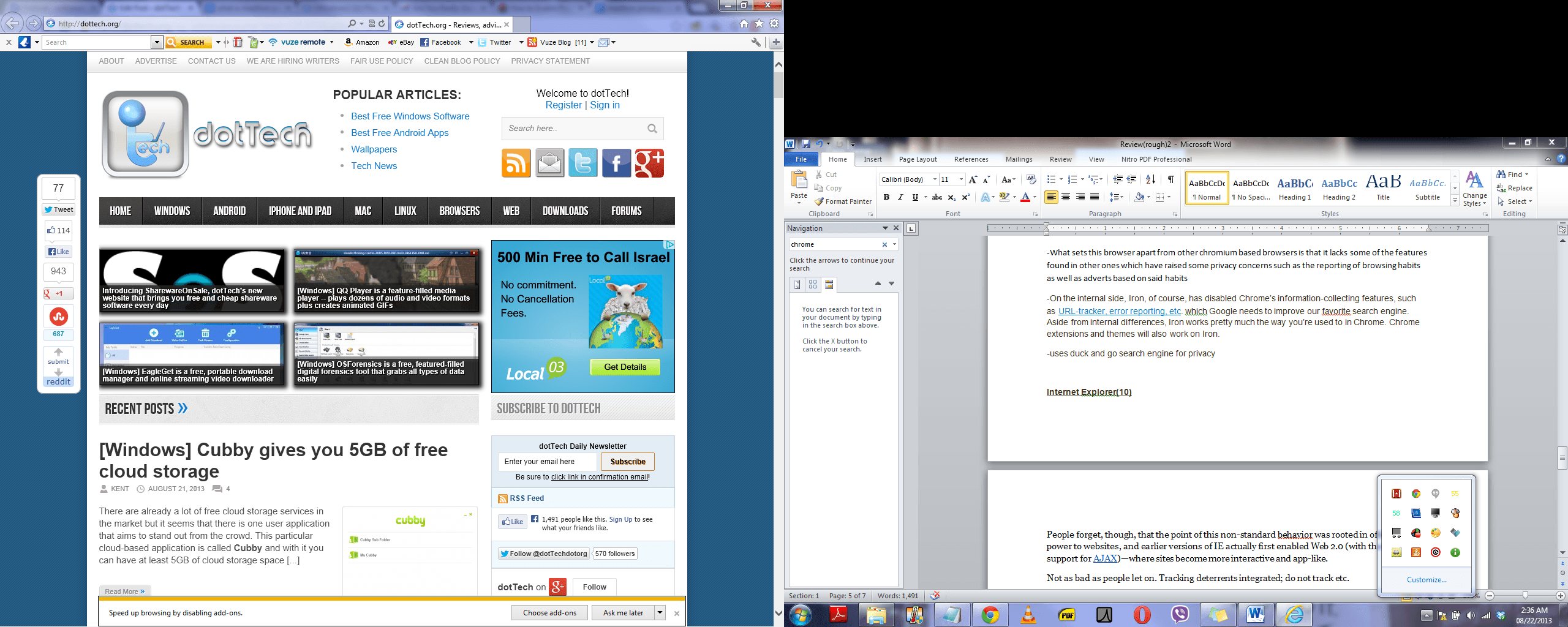Click the IE favorites star icon
The height and width of the screenshot is (627, 1568).
point(759,24)
